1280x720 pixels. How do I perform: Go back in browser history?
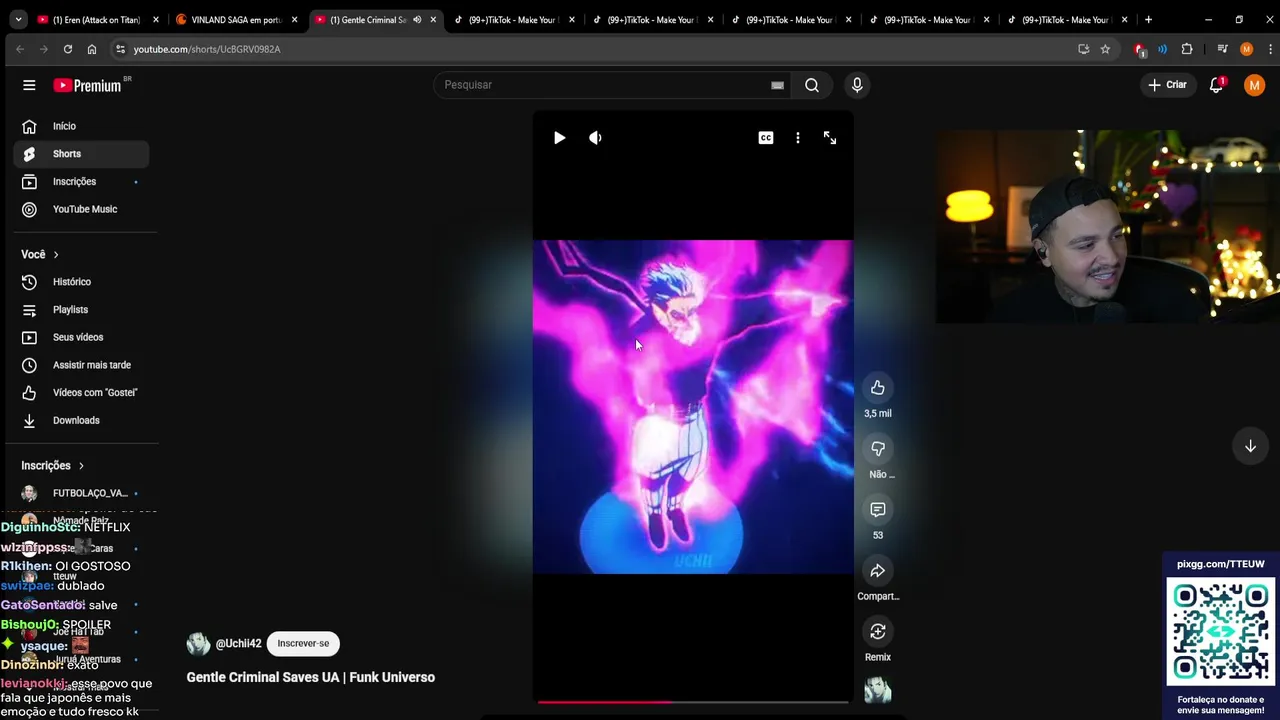coord(20,49)
